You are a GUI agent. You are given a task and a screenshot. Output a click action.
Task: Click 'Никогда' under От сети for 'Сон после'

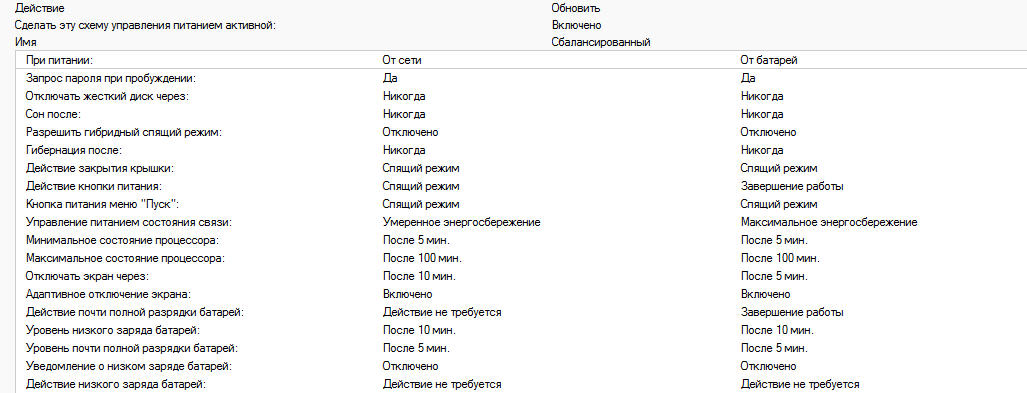pyautogui.click(x=404, y=115)
